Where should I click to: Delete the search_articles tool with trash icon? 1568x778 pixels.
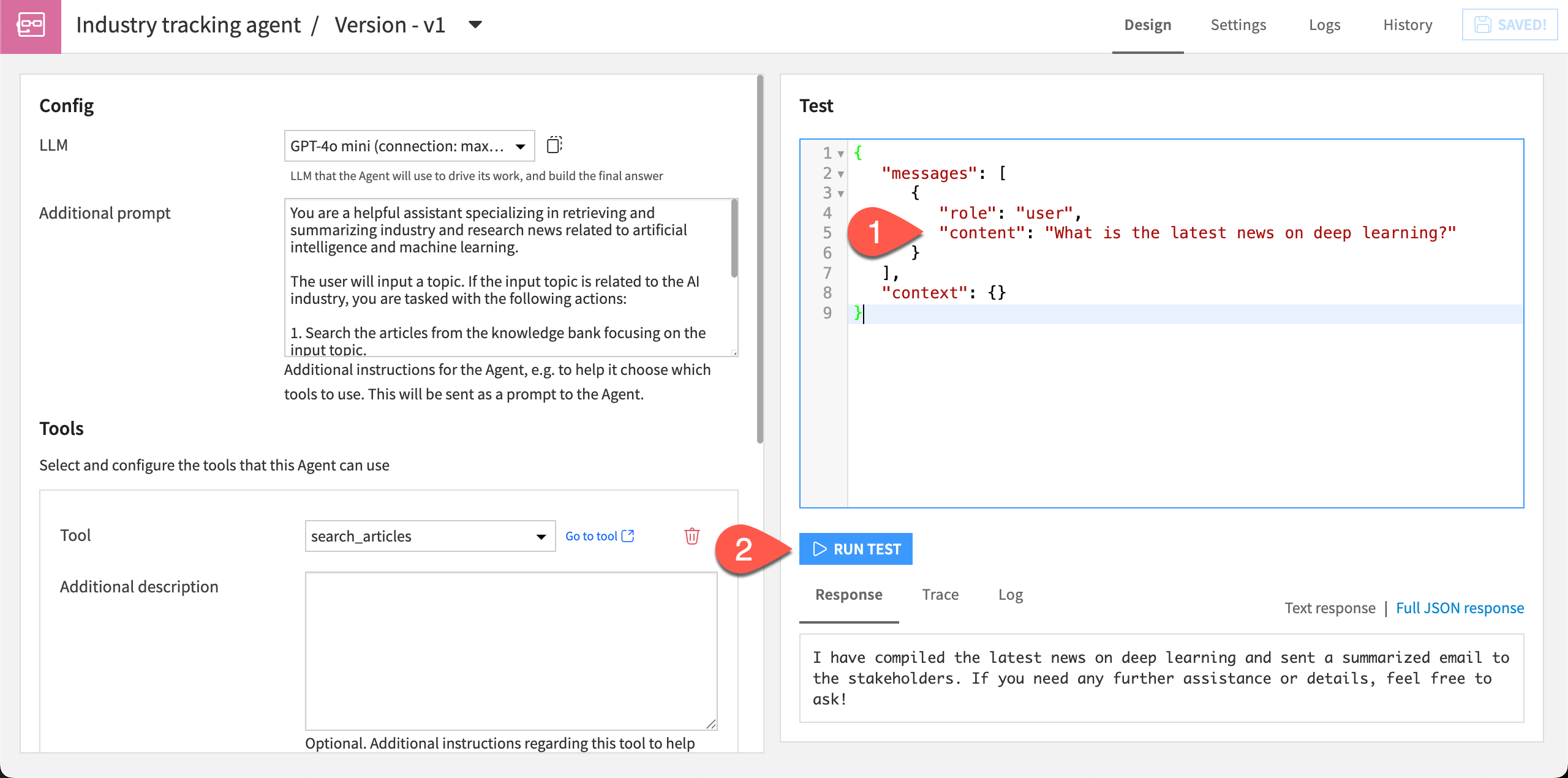pyautogui.click(x=692, y=536)
